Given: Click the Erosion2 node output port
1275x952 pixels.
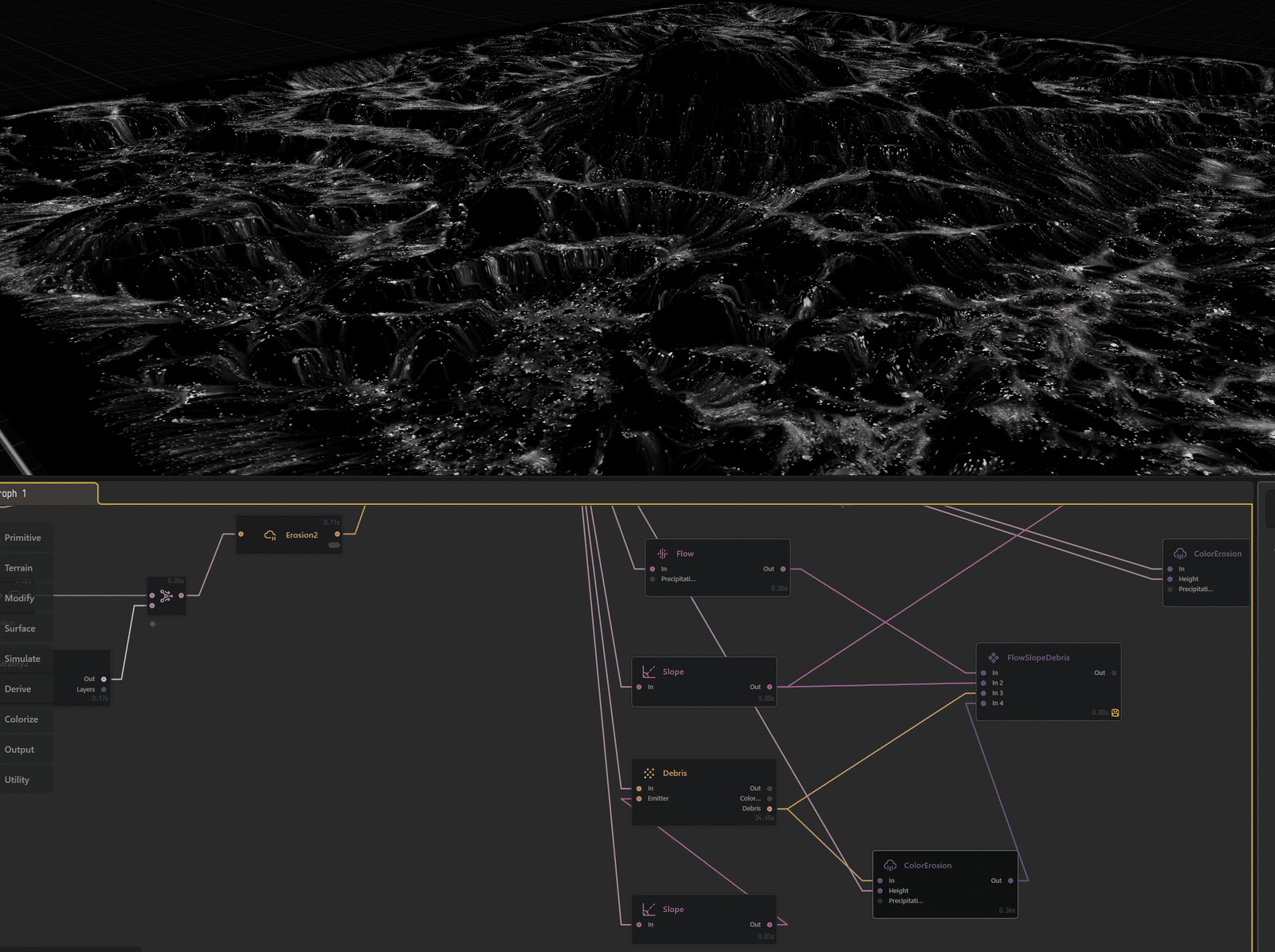Looking at the screenshot, I should click(337, 534).
